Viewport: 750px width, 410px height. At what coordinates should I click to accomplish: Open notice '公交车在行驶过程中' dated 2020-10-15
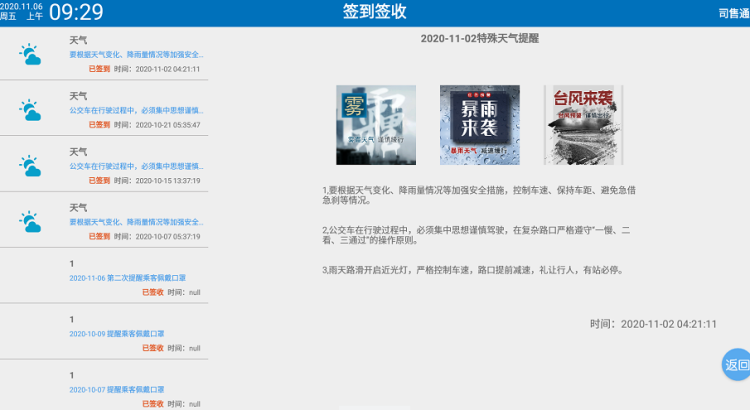pyautogui.click(x=137, y=166)
